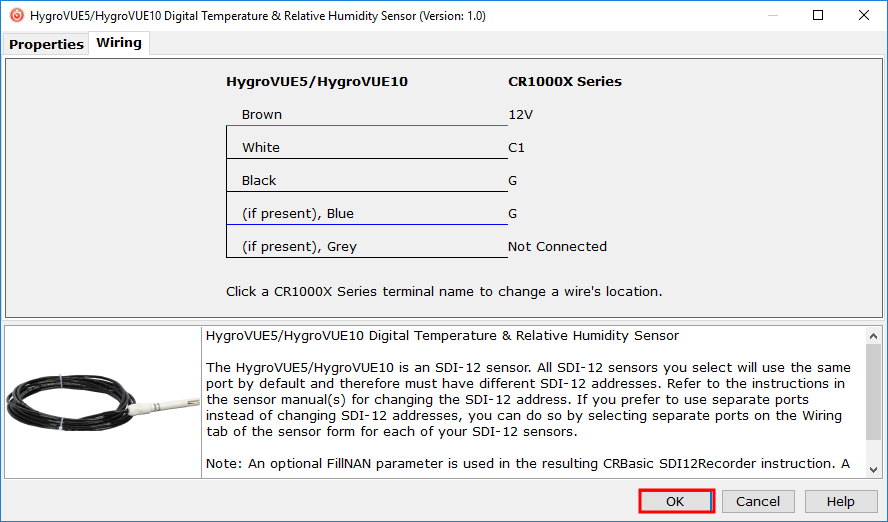Image resolution: width=888 pixels, height=522 pixels.
Task: Click the G terminal for Blue wire
Action: click(x=513, y=214)
